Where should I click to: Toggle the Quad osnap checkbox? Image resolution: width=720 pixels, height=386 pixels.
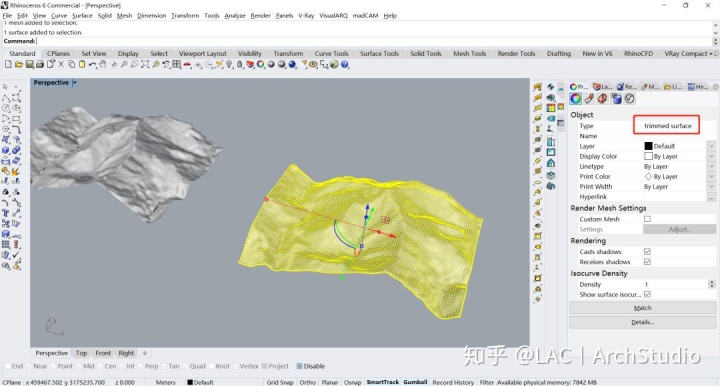pos(186,366)
